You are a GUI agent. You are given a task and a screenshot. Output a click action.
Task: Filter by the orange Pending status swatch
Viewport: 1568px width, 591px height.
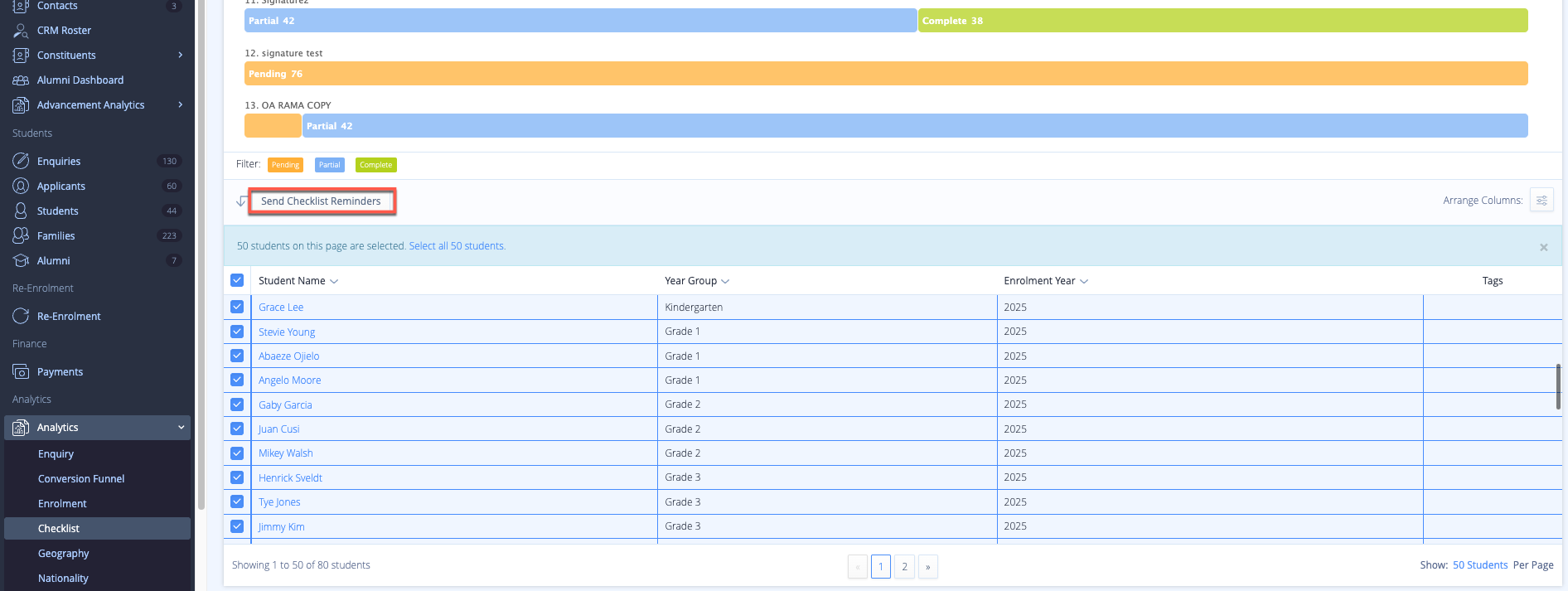pos(285,165)
